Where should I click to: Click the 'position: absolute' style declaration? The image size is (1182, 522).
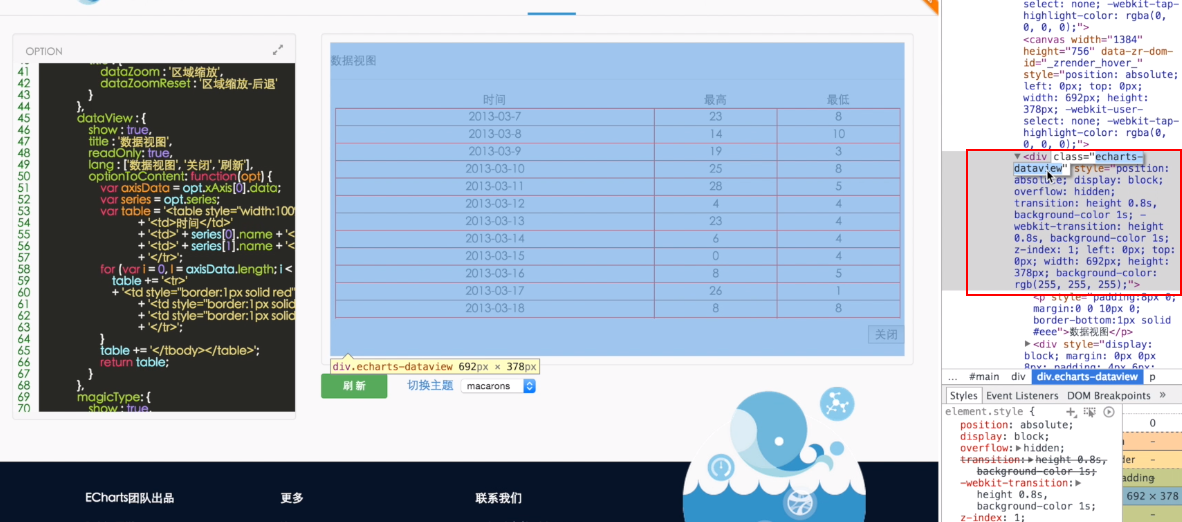point(1015,425)
